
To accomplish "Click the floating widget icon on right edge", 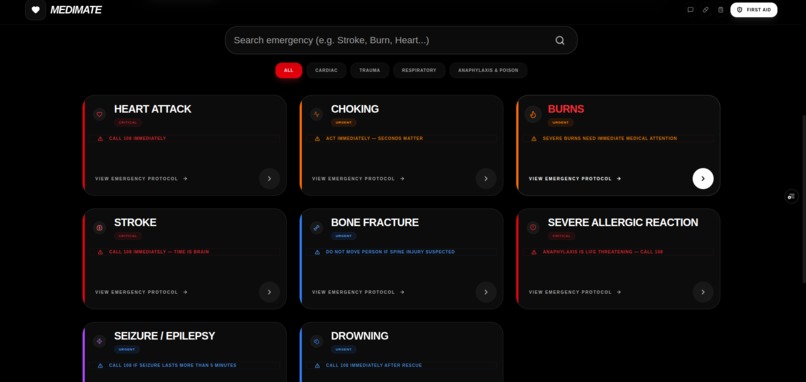I will click(x=791, y=196).
